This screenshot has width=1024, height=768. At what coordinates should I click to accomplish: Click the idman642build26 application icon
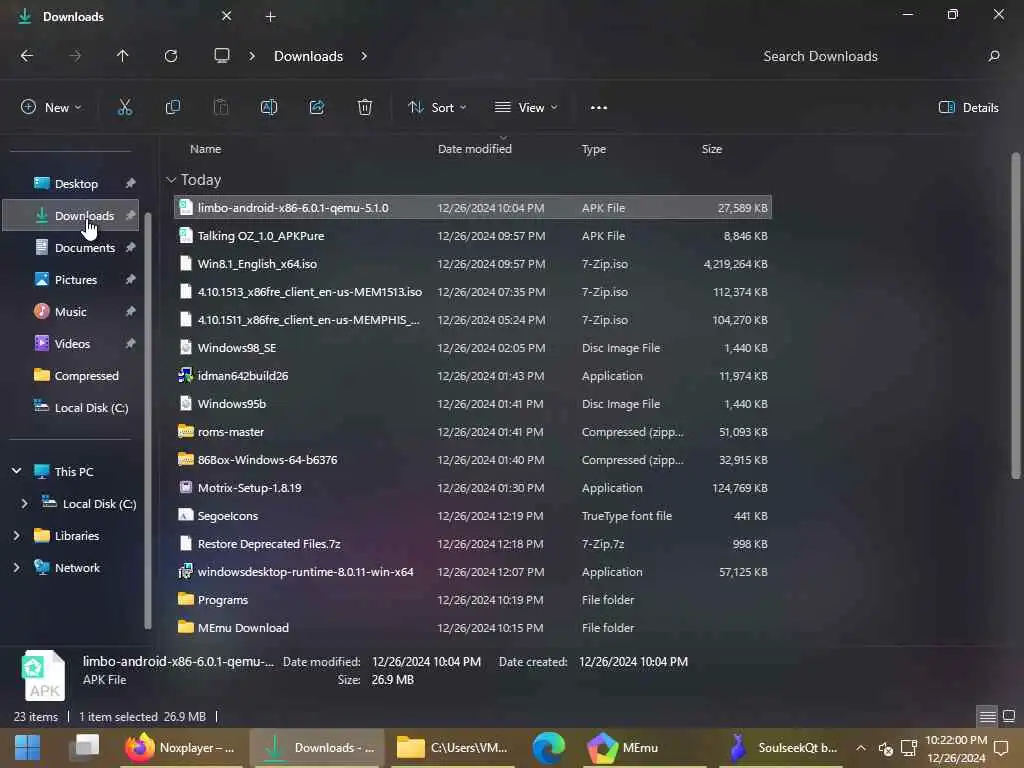(185, 376)
